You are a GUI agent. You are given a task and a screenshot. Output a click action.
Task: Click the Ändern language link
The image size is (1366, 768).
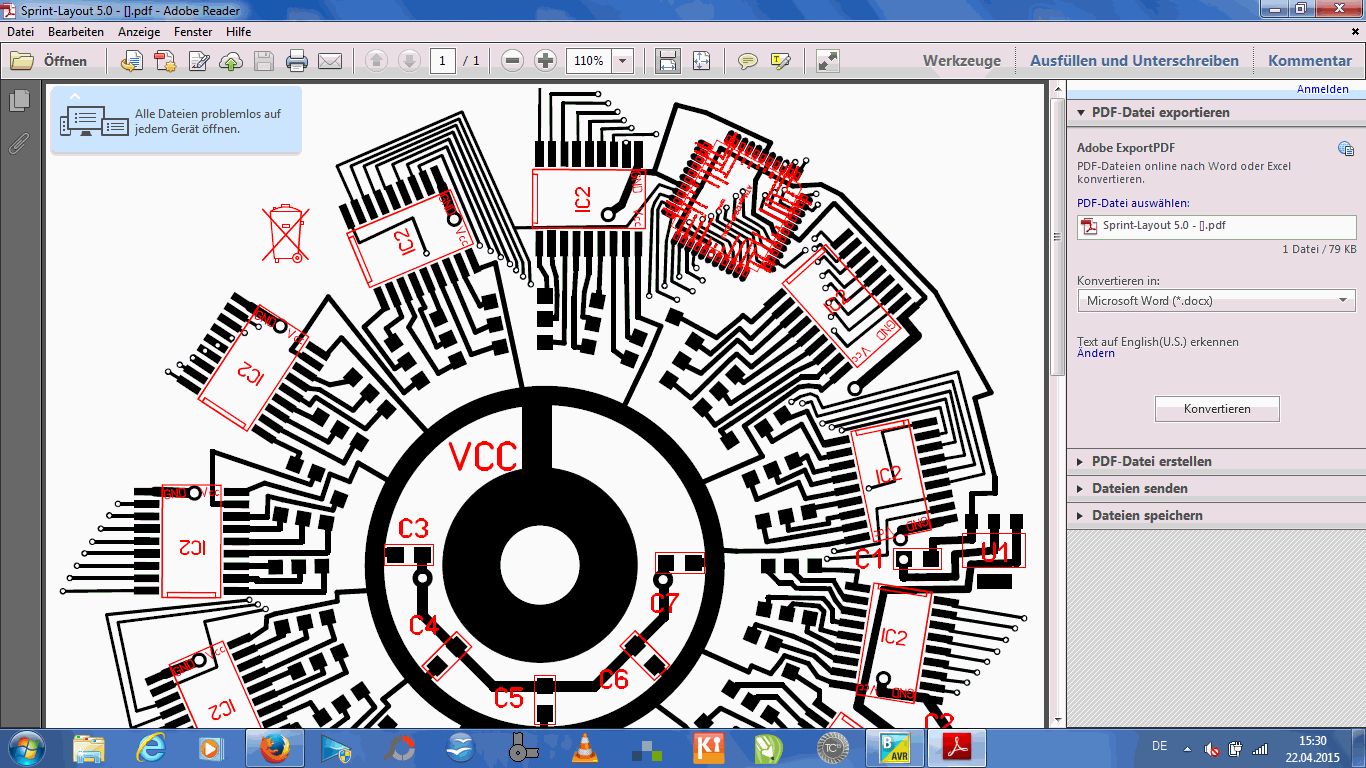[1096, 353]
